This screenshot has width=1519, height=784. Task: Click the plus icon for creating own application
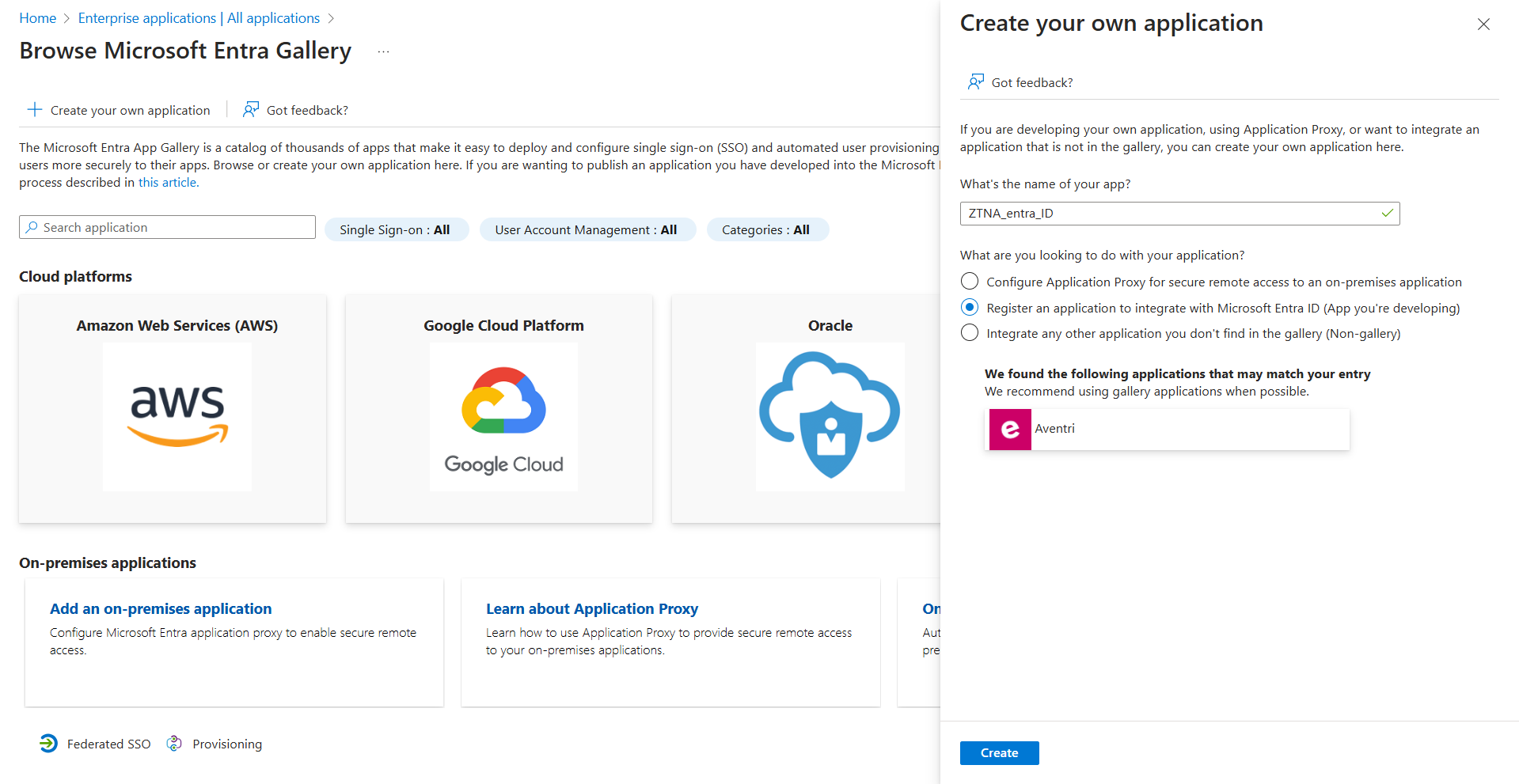click(x=34, y=110)
